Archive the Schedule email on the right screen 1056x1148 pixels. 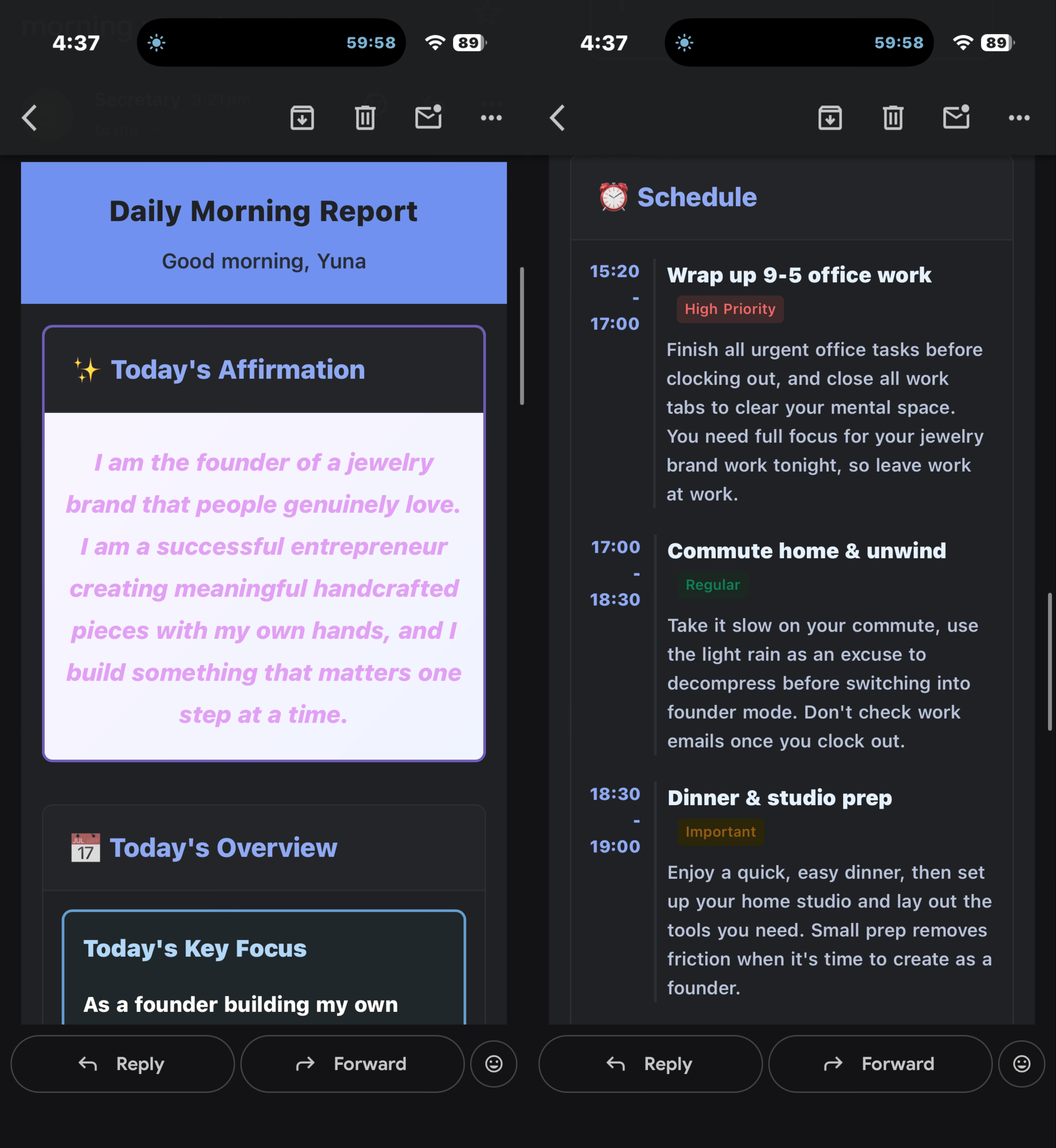830,118
